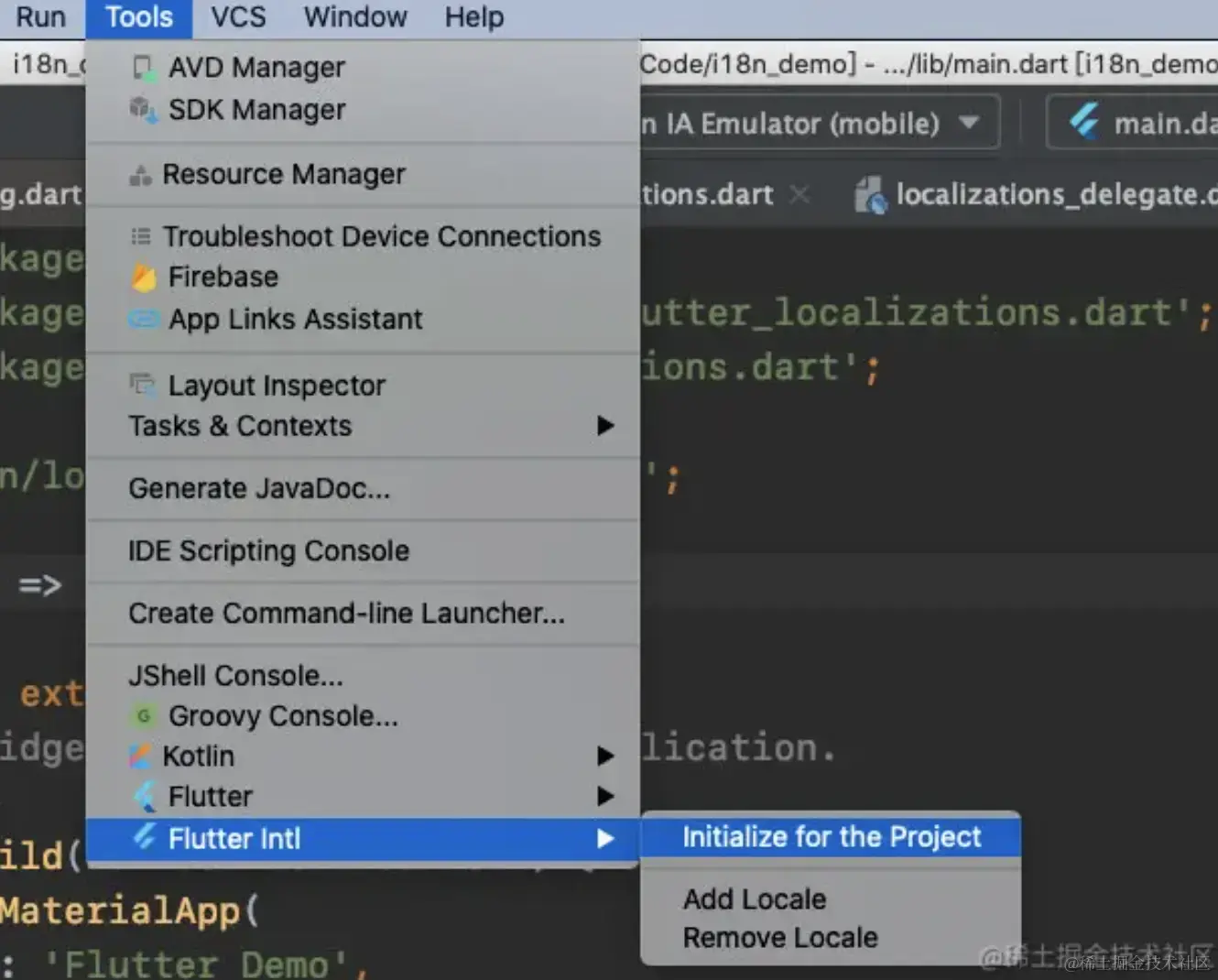Choose Initialize for the Project
1218x980 pixels.
(831, 837)
